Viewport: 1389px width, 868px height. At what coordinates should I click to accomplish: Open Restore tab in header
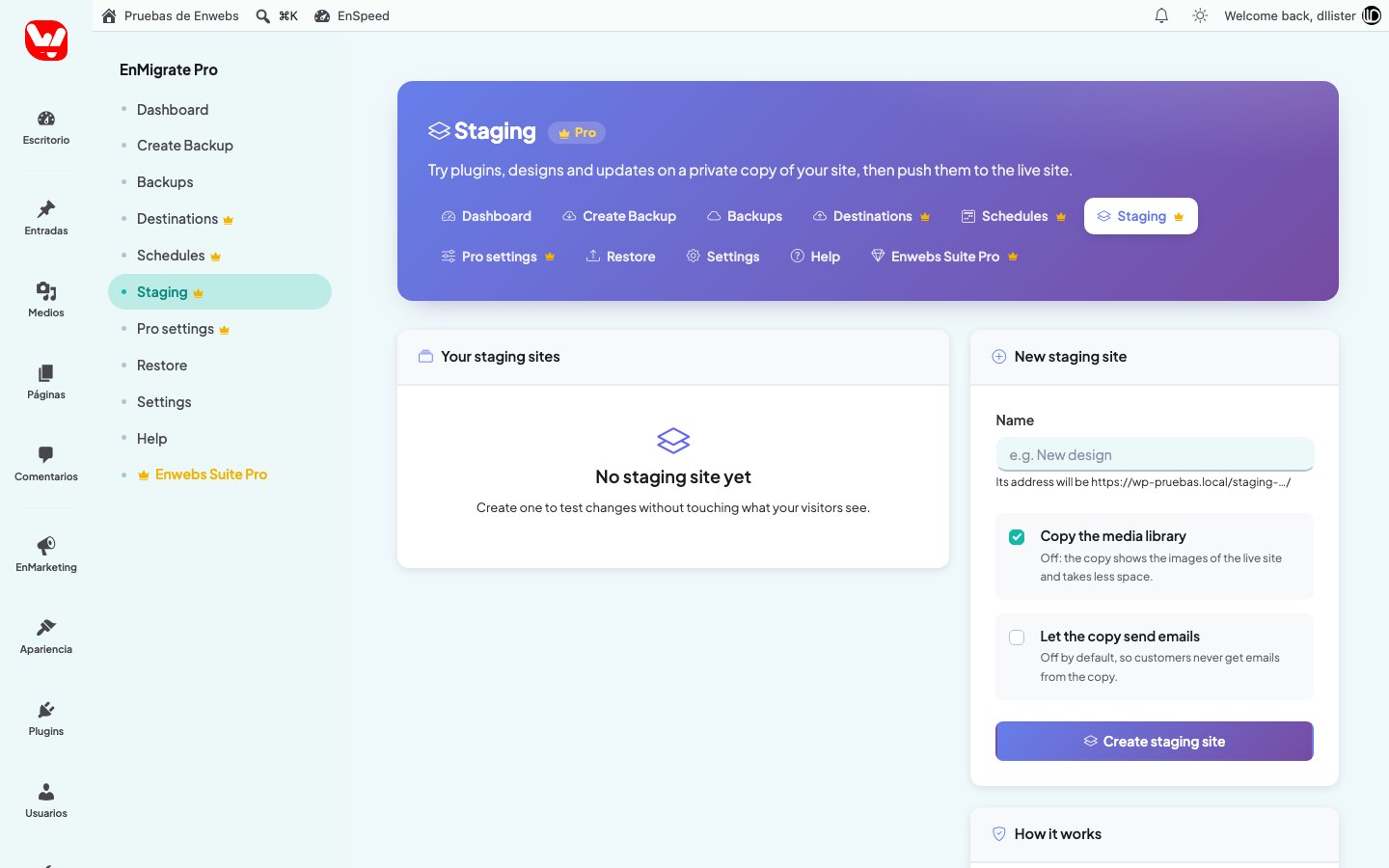tap(620, 257)
